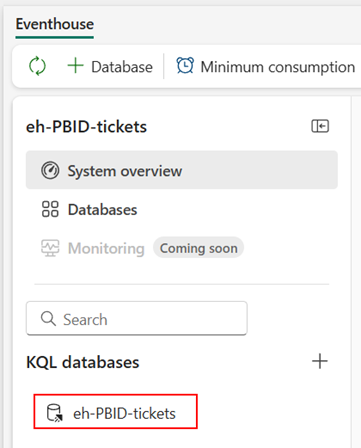
Task: Click the Monitoring chart screen icon
Action: click(50, 248)
